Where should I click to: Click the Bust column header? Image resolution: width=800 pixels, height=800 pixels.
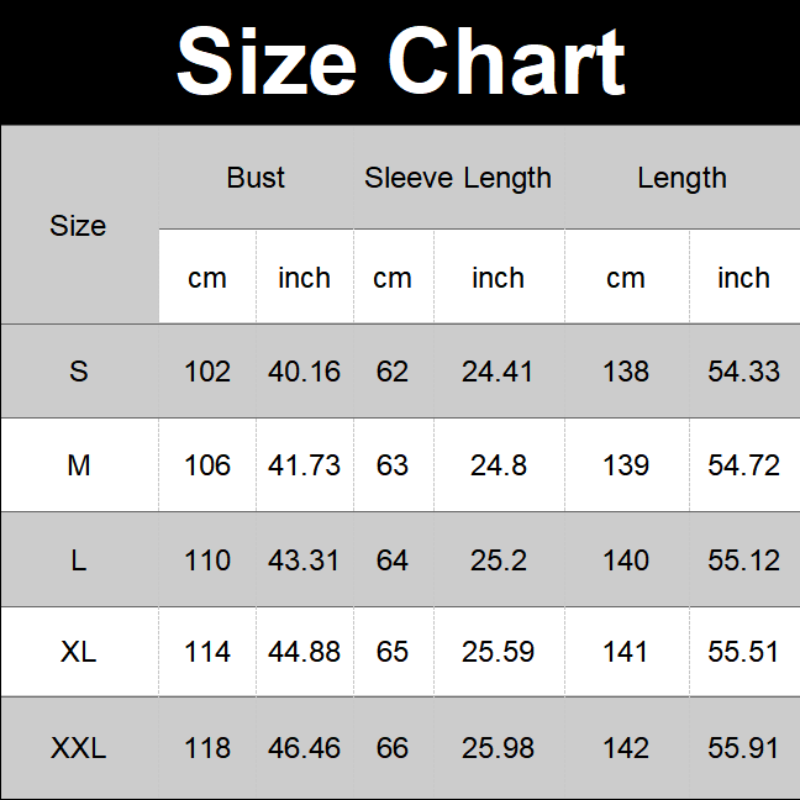coord(256,178)
